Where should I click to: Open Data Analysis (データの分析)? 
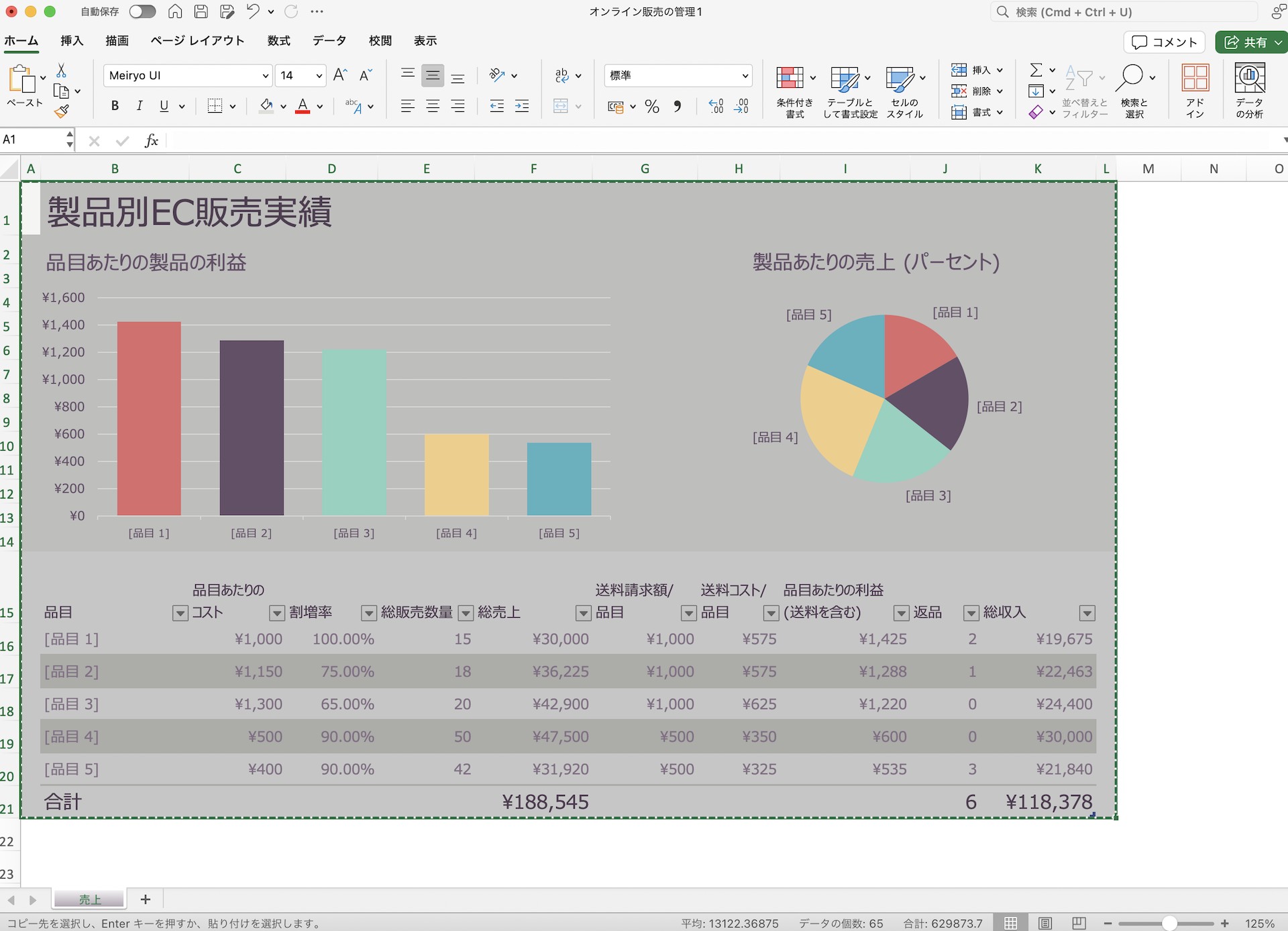tap(1249, 92)
